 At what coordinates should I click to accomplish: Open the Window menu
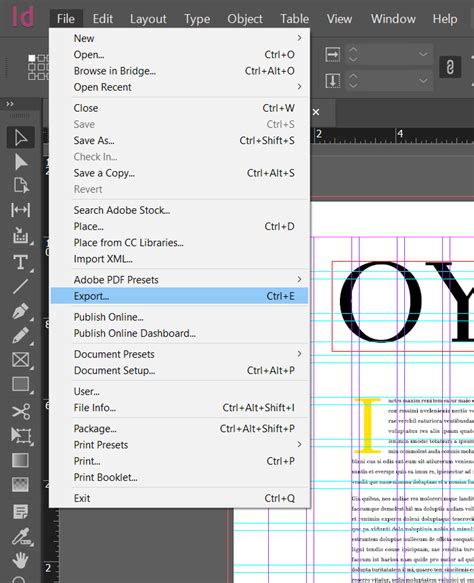(393, 19)
